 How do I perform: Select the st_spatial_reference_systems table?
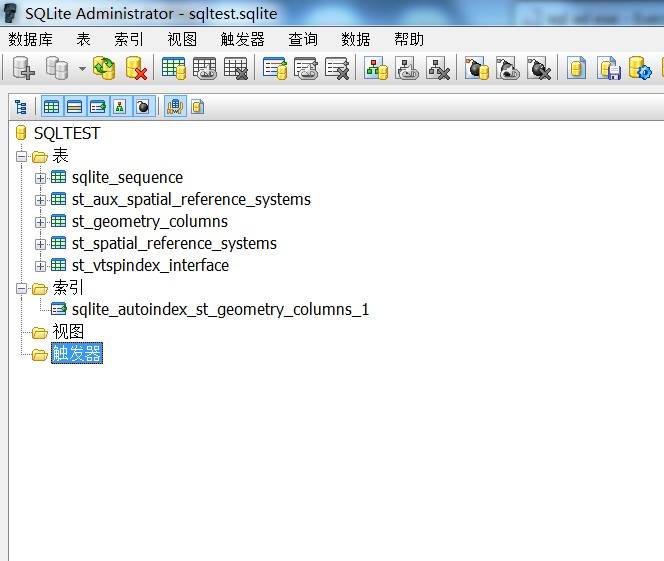[x=174, y=244]
